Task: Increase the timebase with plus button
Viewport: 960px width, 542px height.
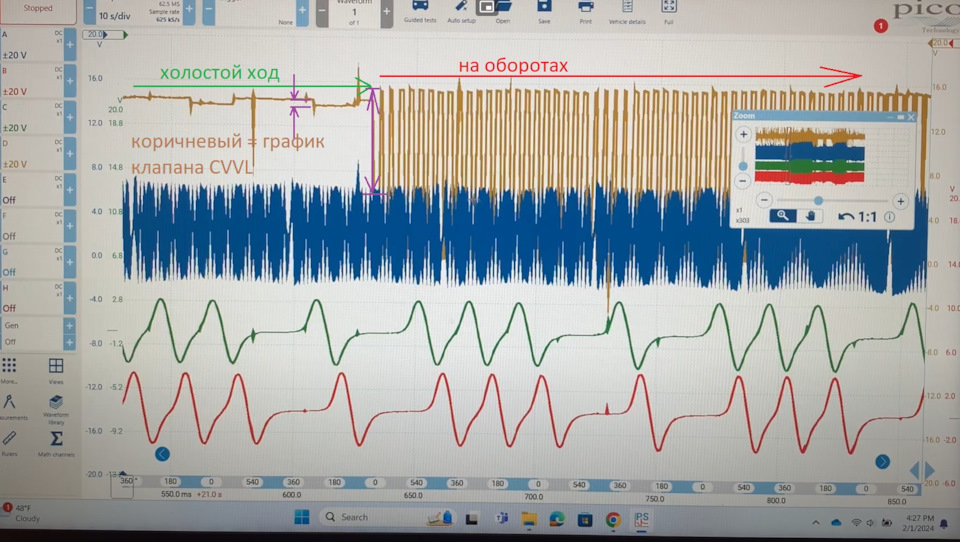Action: [189, 10]
